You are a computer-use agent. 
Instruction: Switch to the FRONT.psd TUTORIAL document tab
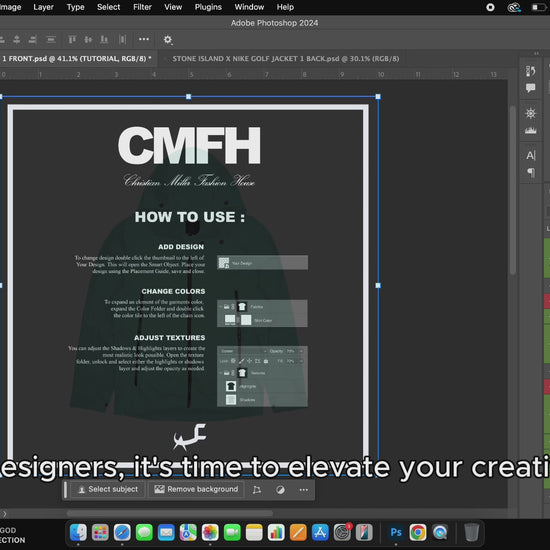pos(76,59)
